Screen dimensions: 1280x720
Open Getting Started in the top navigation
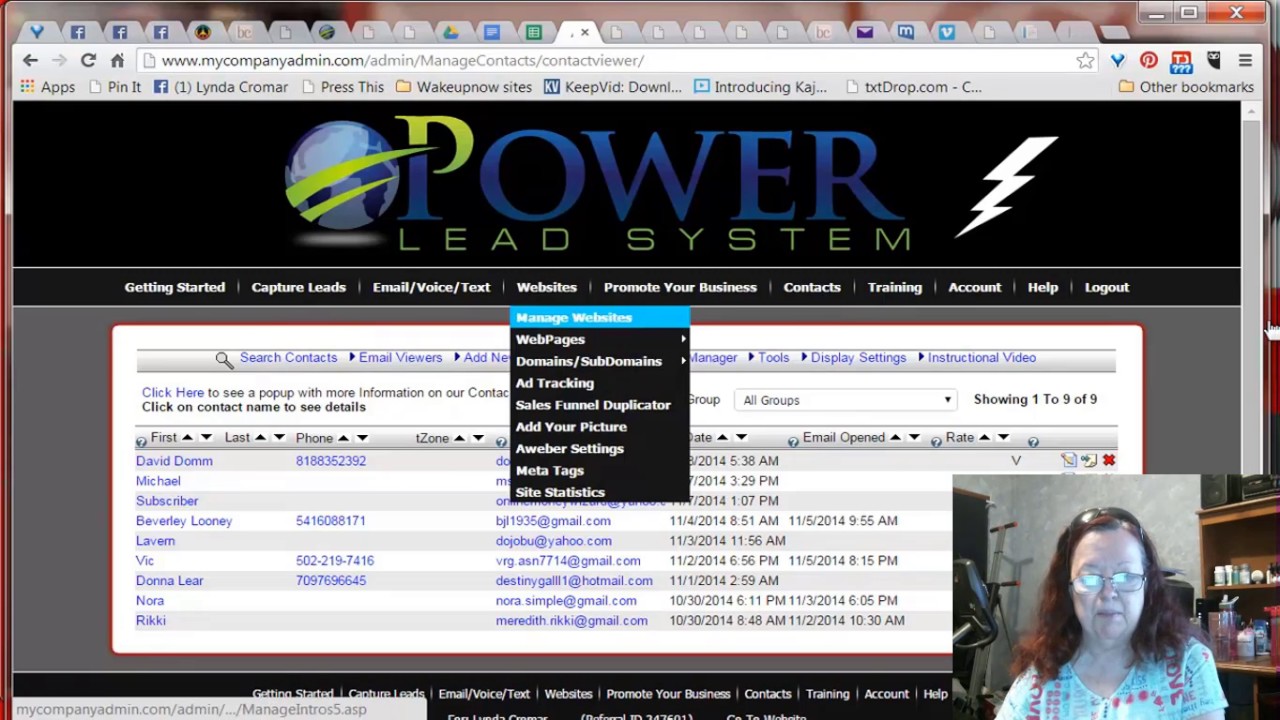point(174,287)
